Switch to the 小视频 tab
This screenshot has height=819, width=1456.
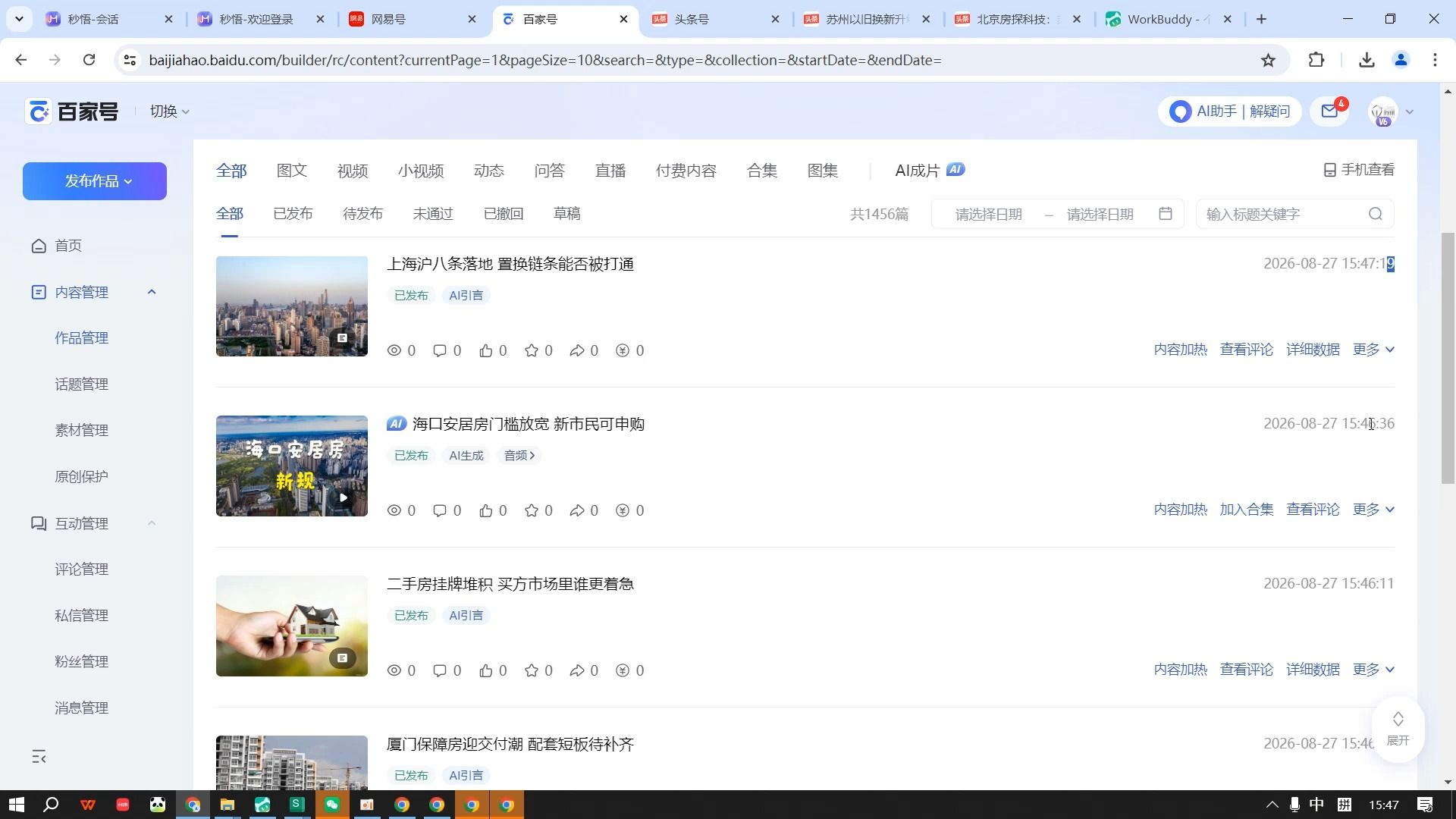[421, 171]
